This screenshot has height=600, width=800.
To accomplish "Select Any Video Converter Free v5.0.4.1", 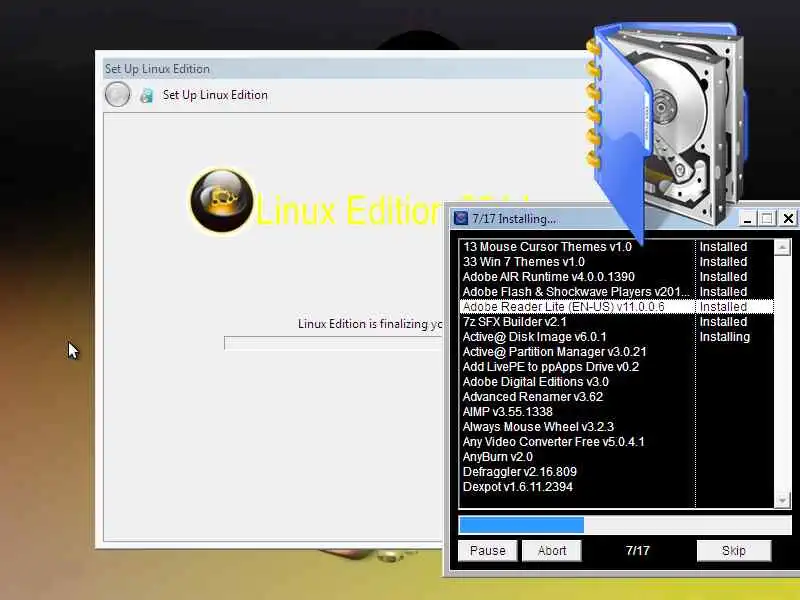I will (616, 442).
